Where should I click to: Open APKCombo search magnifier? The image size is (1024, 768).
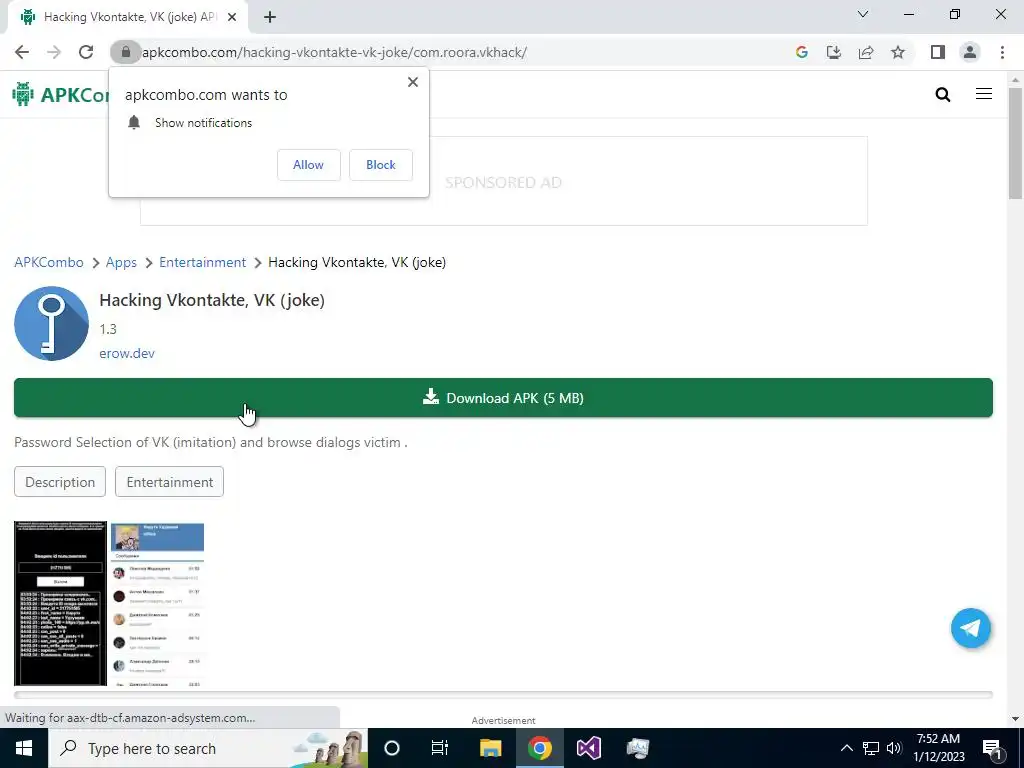coord(943,95)
